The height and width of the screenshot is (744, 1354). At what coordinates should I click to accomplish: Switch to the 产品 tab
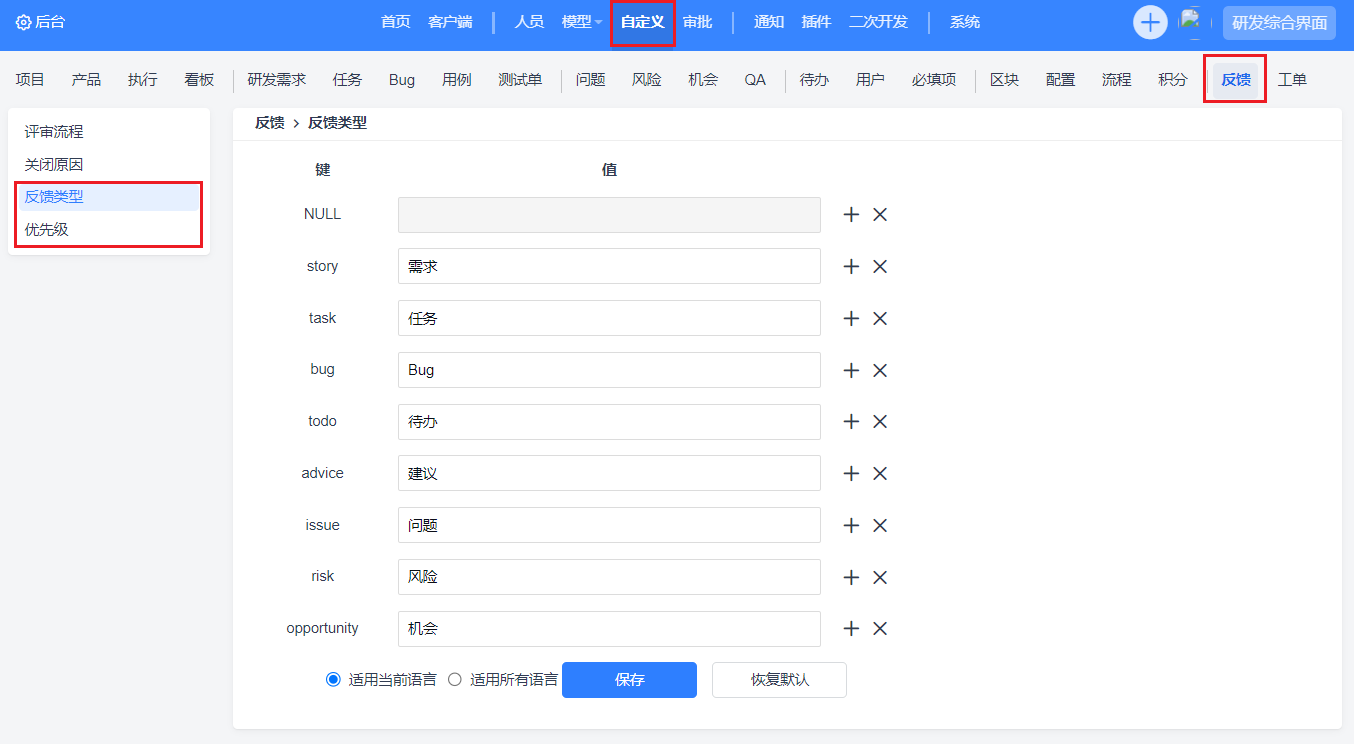point(86,80)
